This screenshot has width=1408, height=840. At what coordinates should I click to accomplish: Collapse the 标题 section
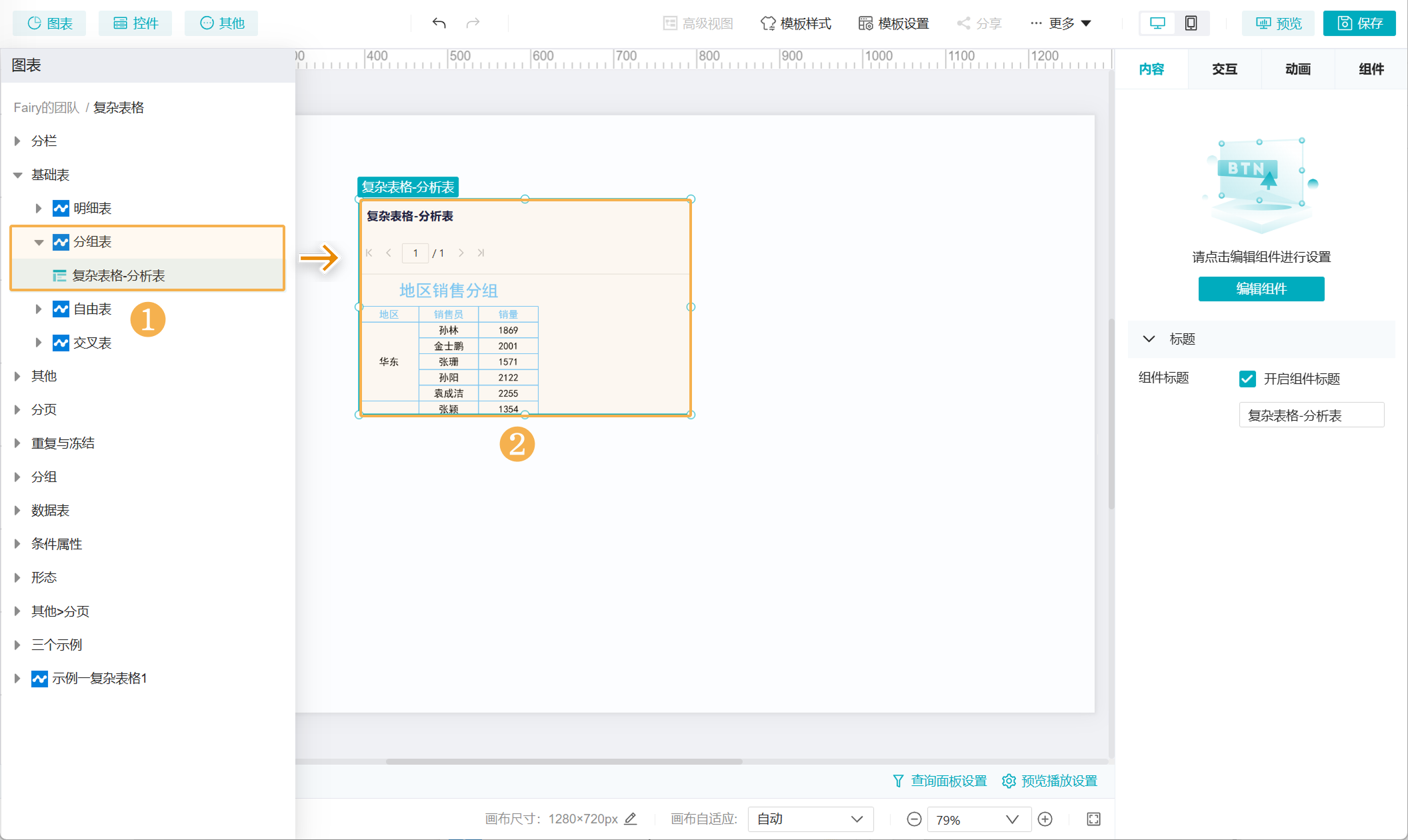(x=1149, y=339)
